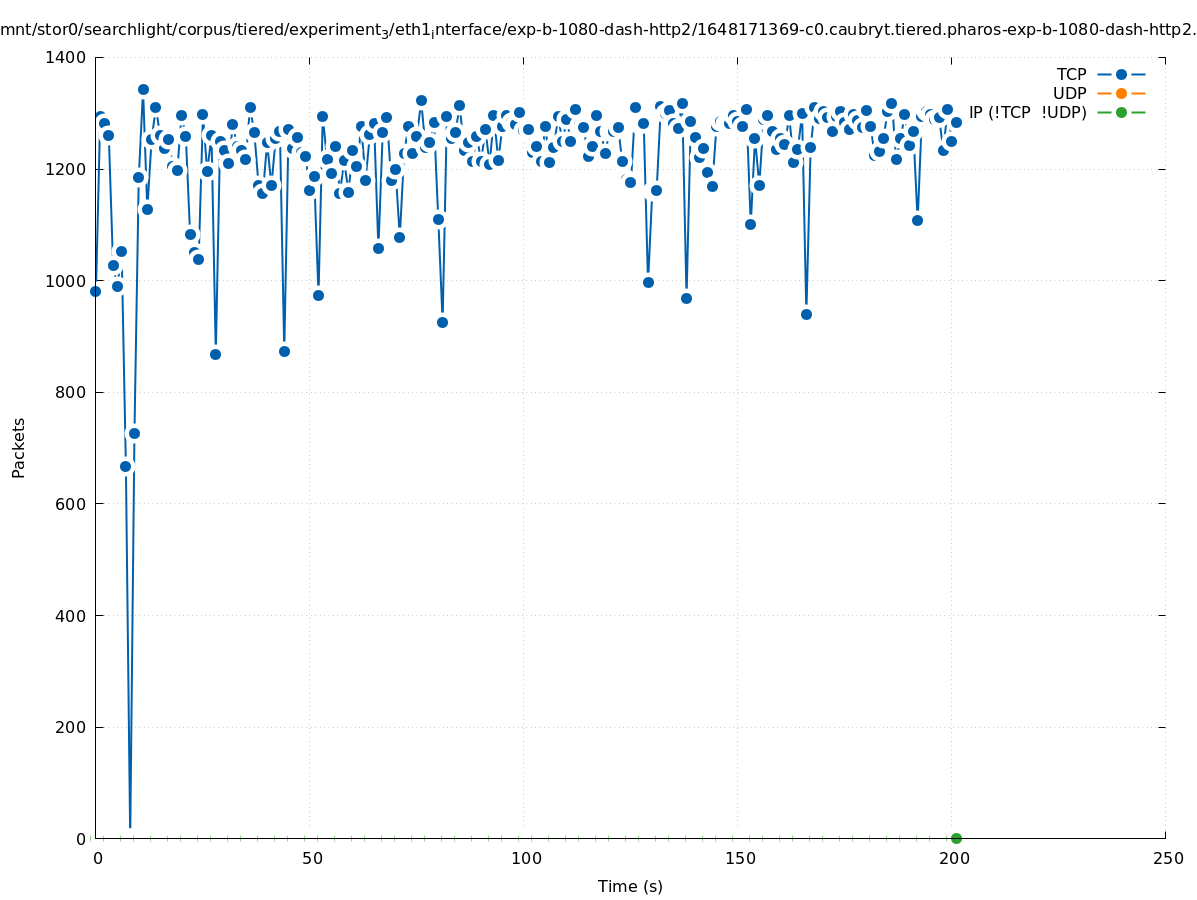Image resolution: width=1197 pixels, height=900 pixels.
Task: Click the 1400 tick label on the y-axis
Action: coord(66,58)
